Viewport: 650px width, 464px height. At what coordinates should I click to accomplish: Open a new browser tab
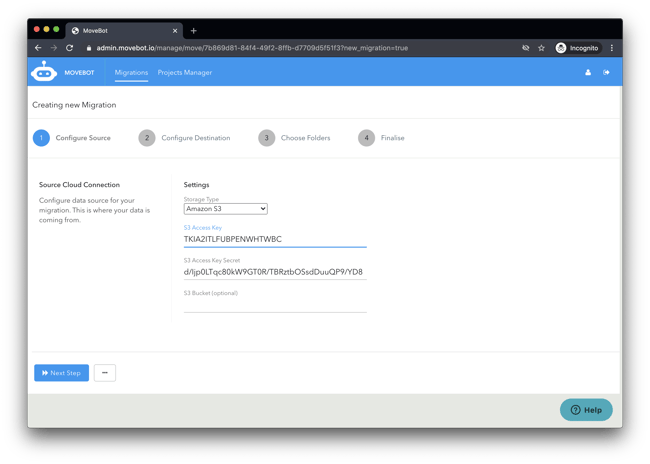click(x=194, y=31)
